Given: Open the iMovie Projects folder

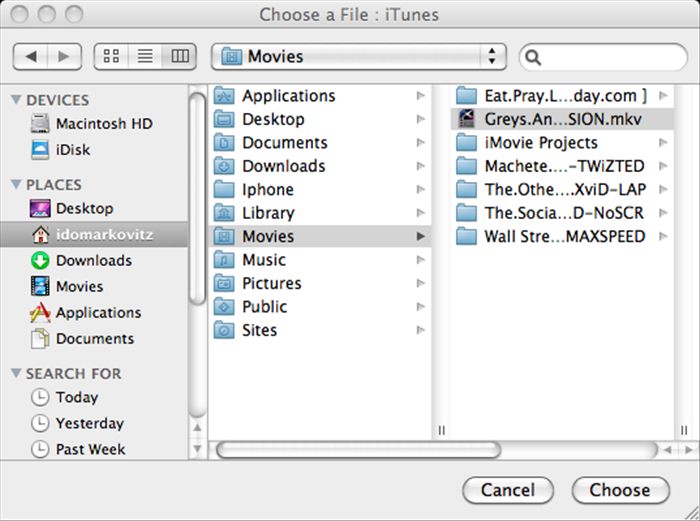Looking at the screenshot, I should pos(562,142).
